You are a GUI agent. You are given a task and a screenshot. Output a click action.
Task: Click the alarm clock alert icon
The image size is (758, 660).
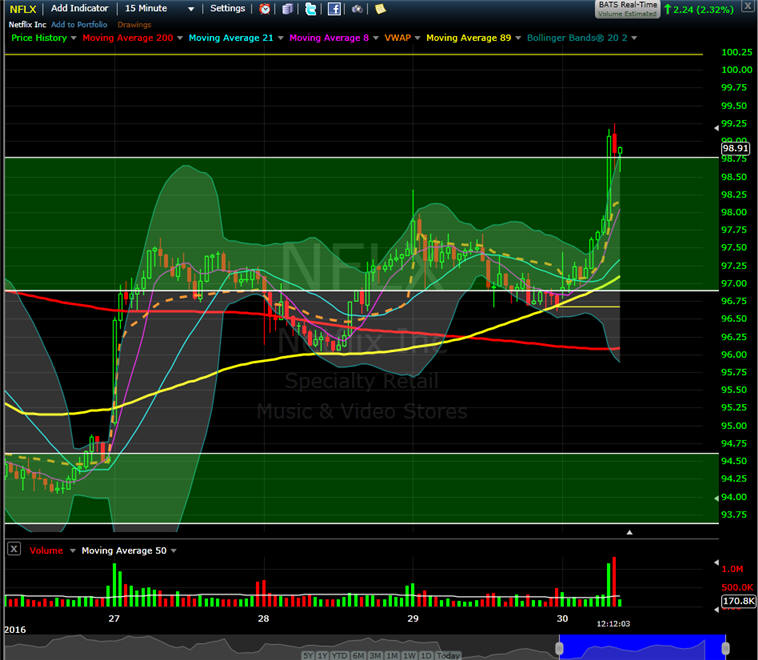tap(265, 9)
